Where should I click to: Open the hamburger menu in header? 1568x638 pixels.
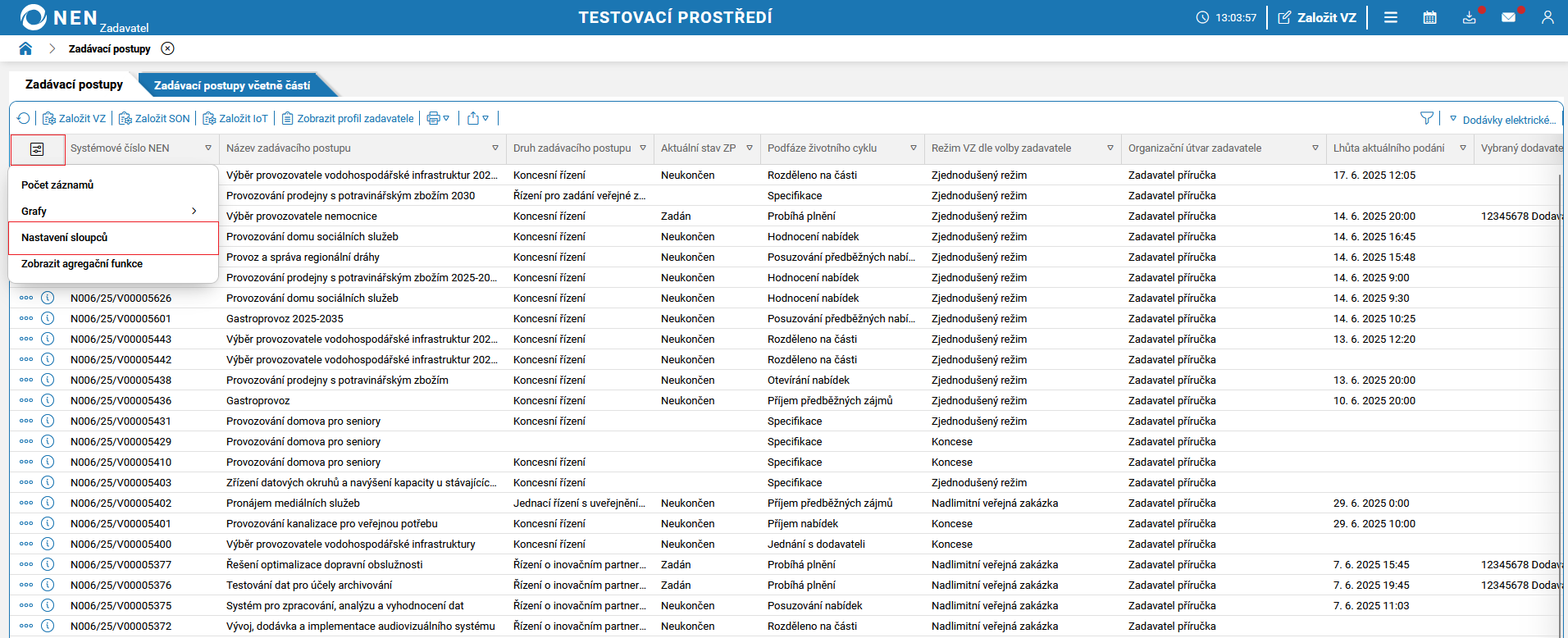click(x=1391, y=17)
